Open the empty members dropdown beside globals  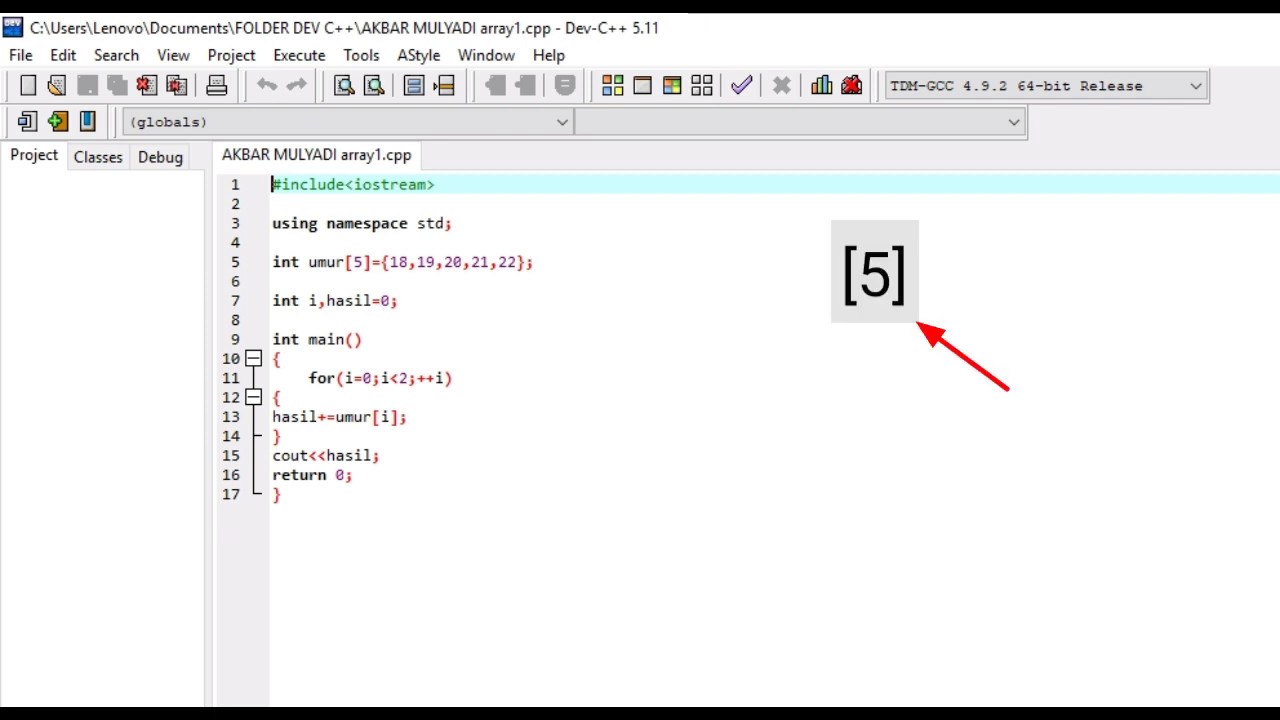pyautogui.click(x=800, y=122)
